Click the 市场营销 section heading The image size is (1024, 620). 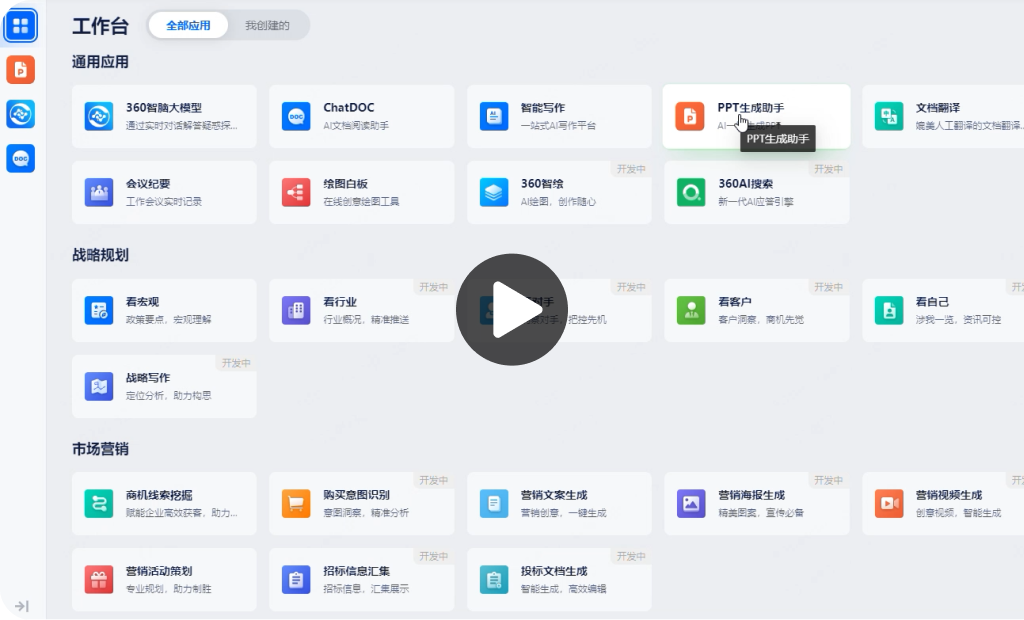100,449
